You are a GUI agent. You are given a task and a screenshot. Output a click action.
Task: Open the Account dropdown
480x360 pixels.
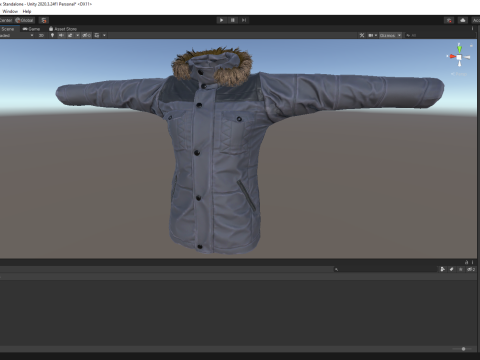[x=476, y=20]
